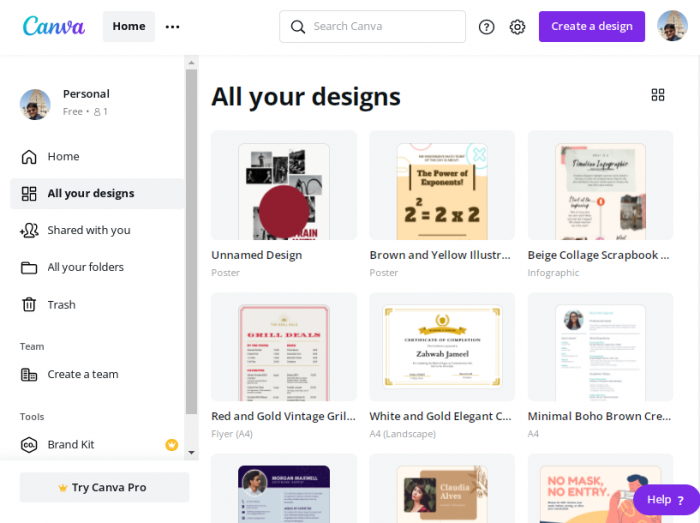The height and width of the screenshot is (523, 700).
Task: Click the Search Canva field
Action: point(380,27)
